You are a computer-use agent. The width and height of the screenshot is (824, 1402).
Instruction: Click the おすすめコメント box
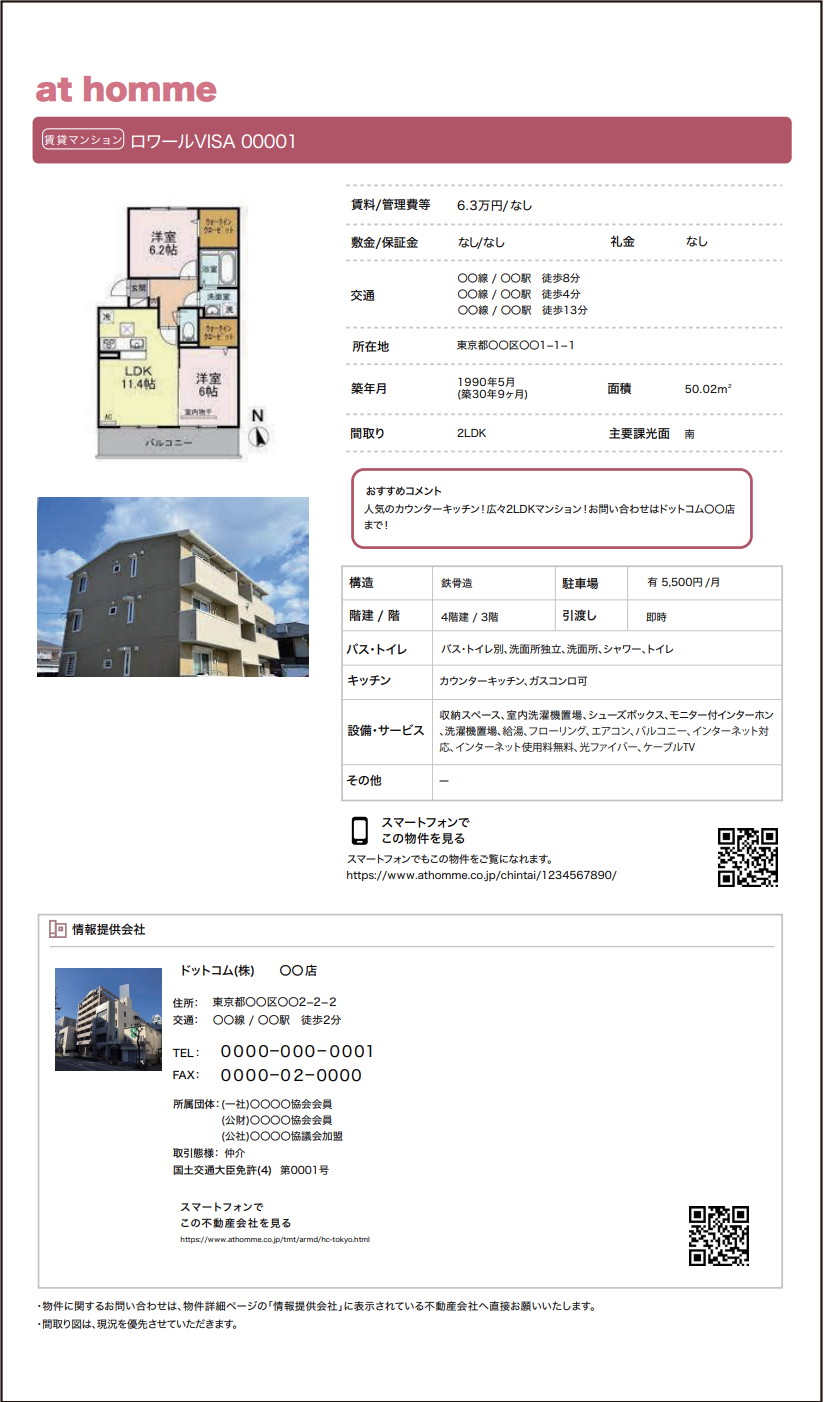pyautogui.click(x=551, y=509)
